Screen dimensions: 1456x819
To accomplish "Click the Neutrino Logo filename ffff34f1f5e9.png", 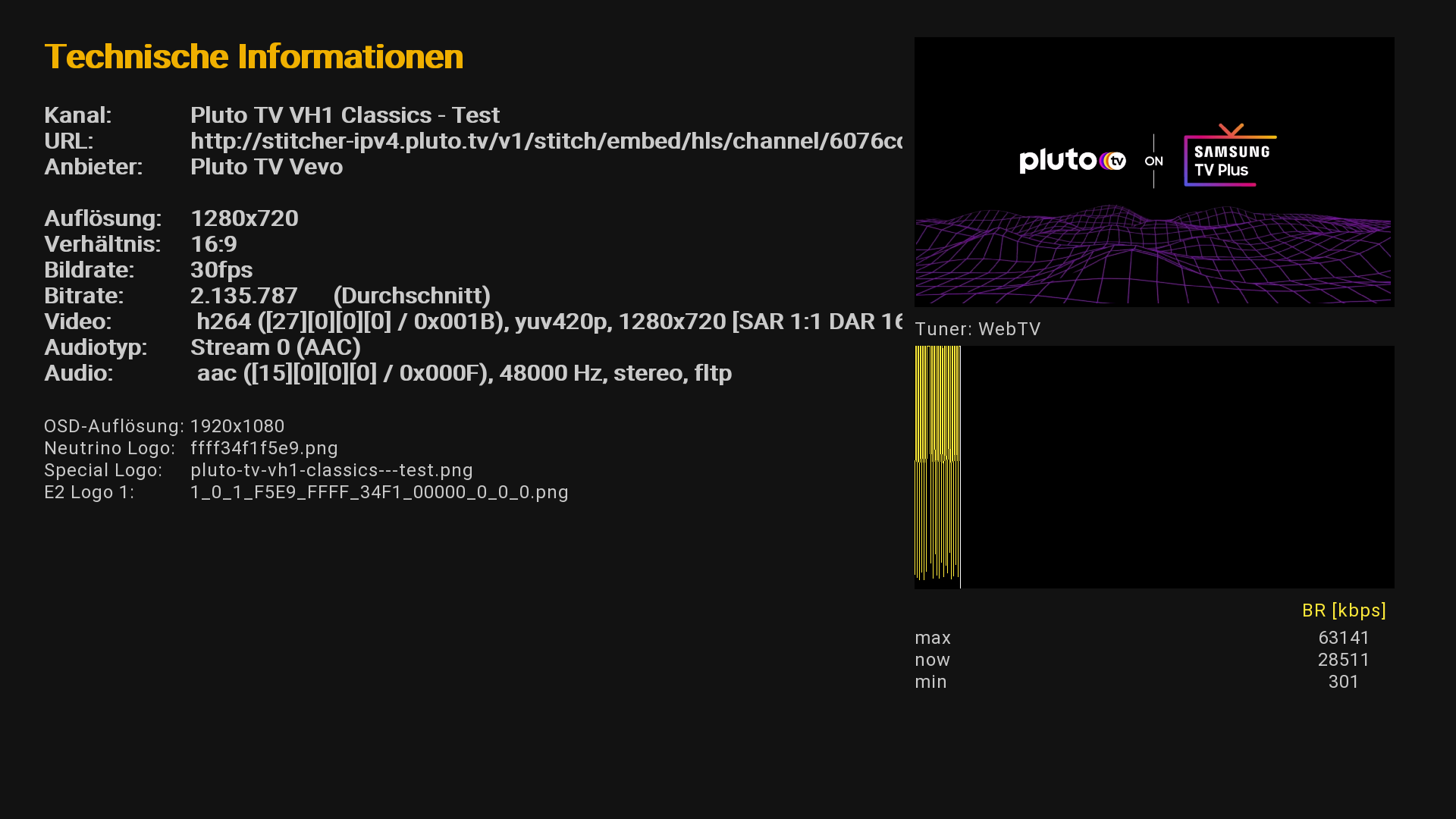I will [264, 448].
